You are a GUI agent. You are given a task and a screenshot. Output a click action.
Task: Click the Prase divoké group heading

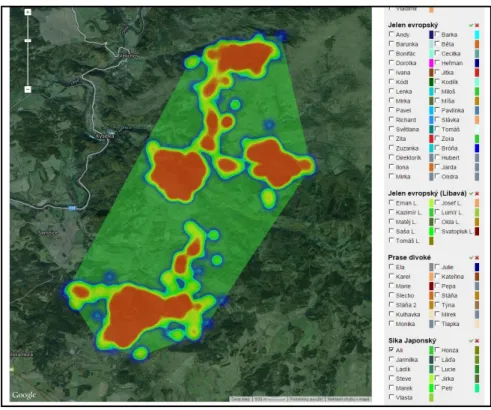pos(409,258)
